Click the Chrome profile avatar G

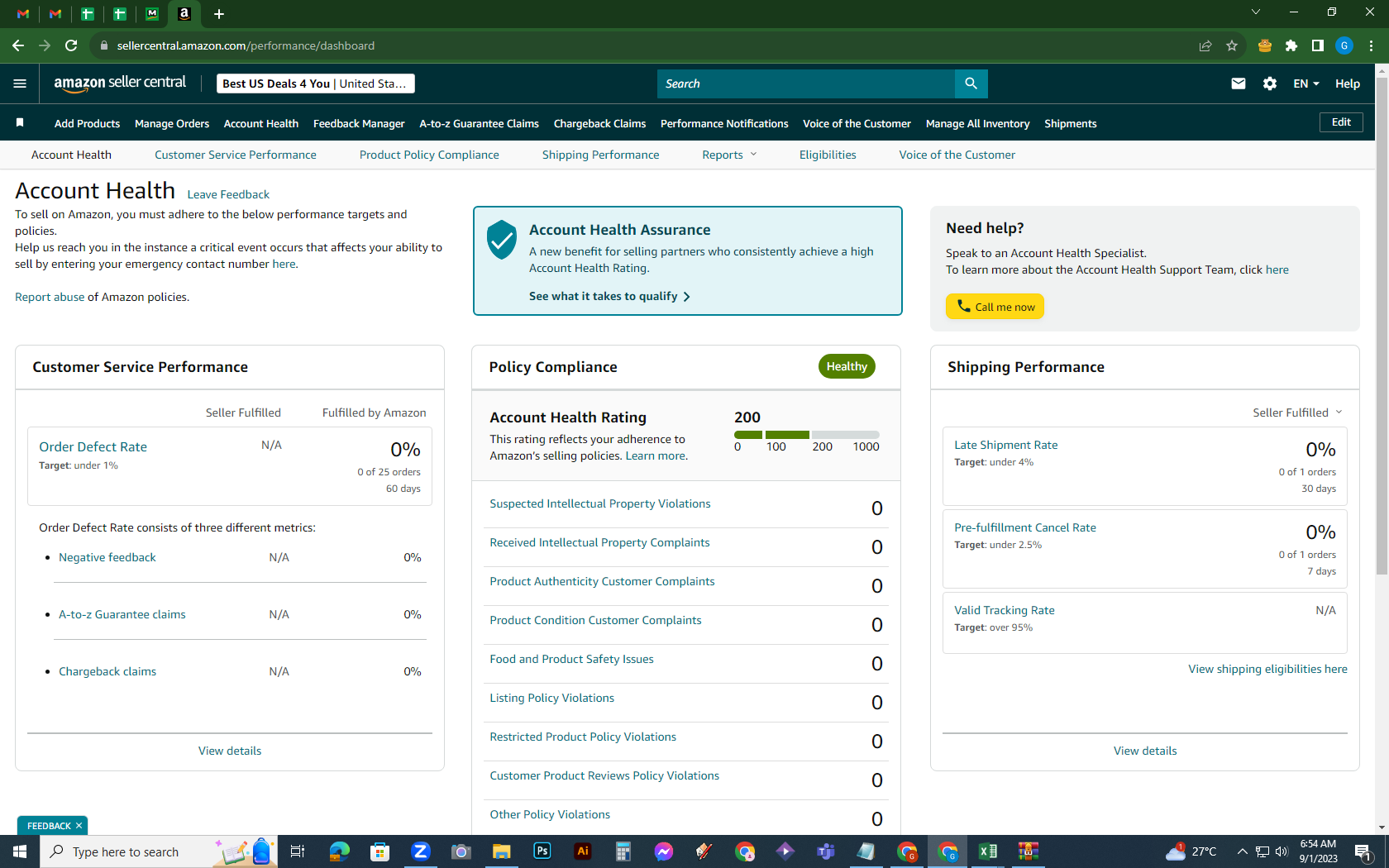[1344, 45]
